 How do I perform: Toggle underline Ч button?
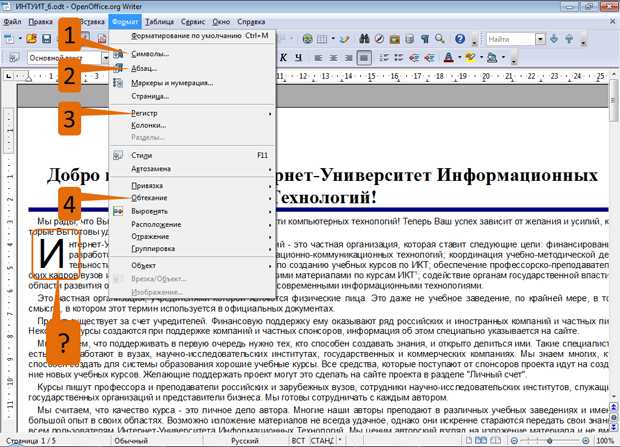click(299, 58)
